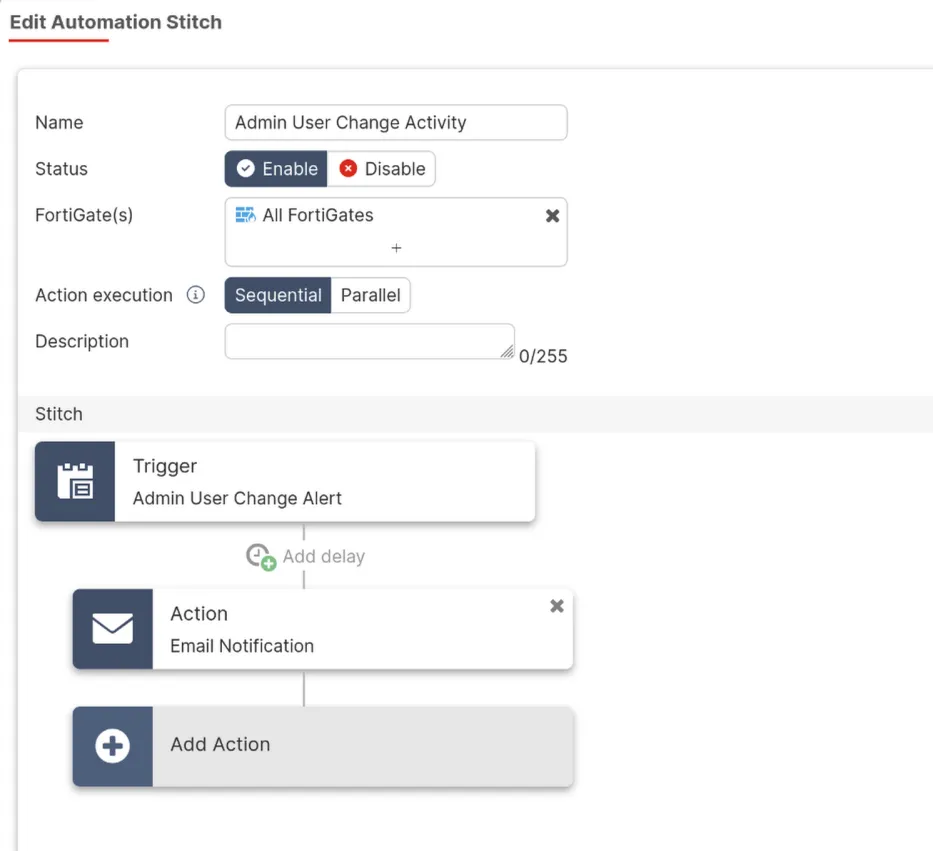The image size is (933, 851).
Task: Open the Action execution info tooltip
Action: point(196,295)
